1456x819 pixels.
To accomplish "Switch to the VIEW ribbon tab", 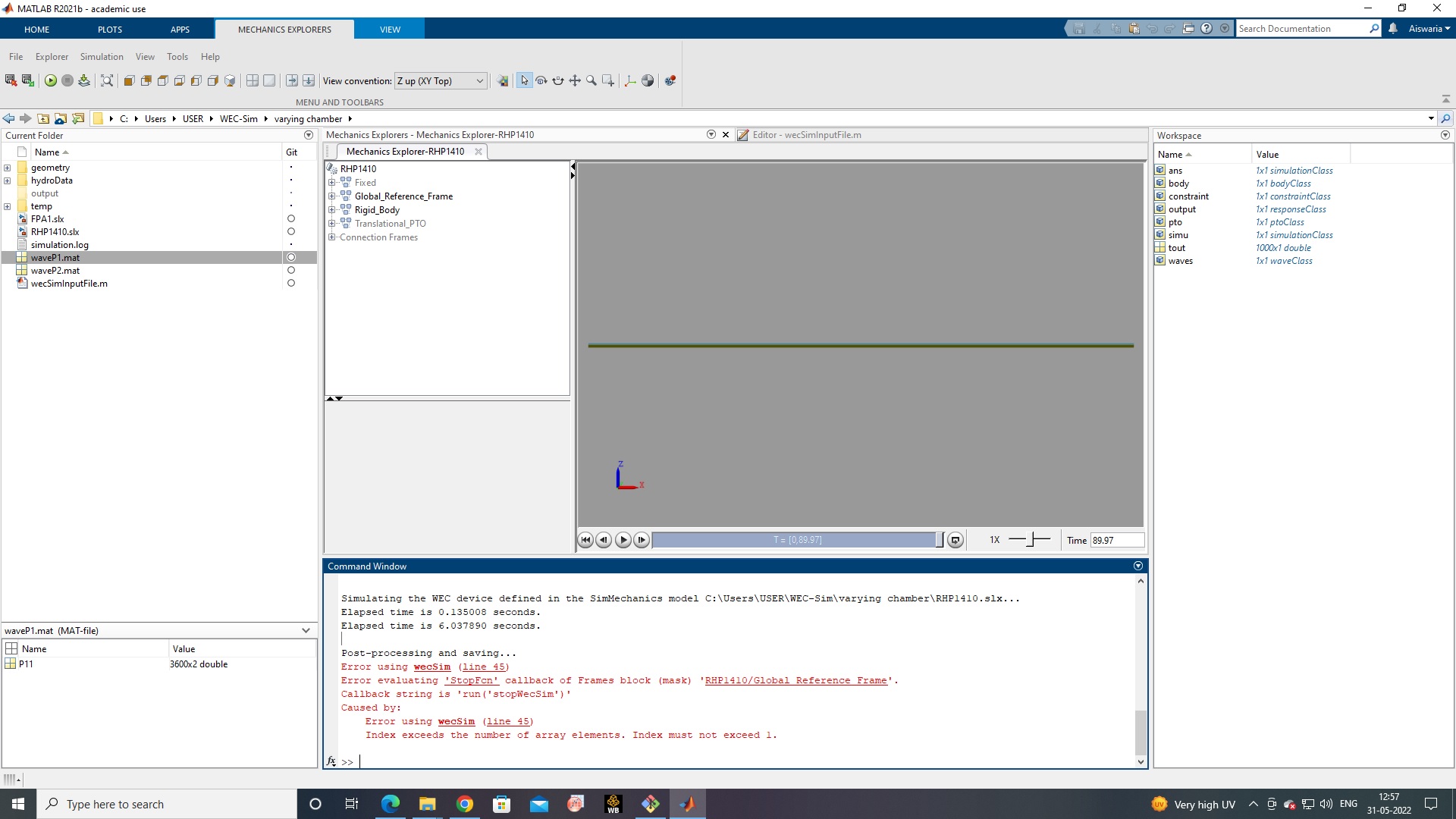I will [390, 29].
